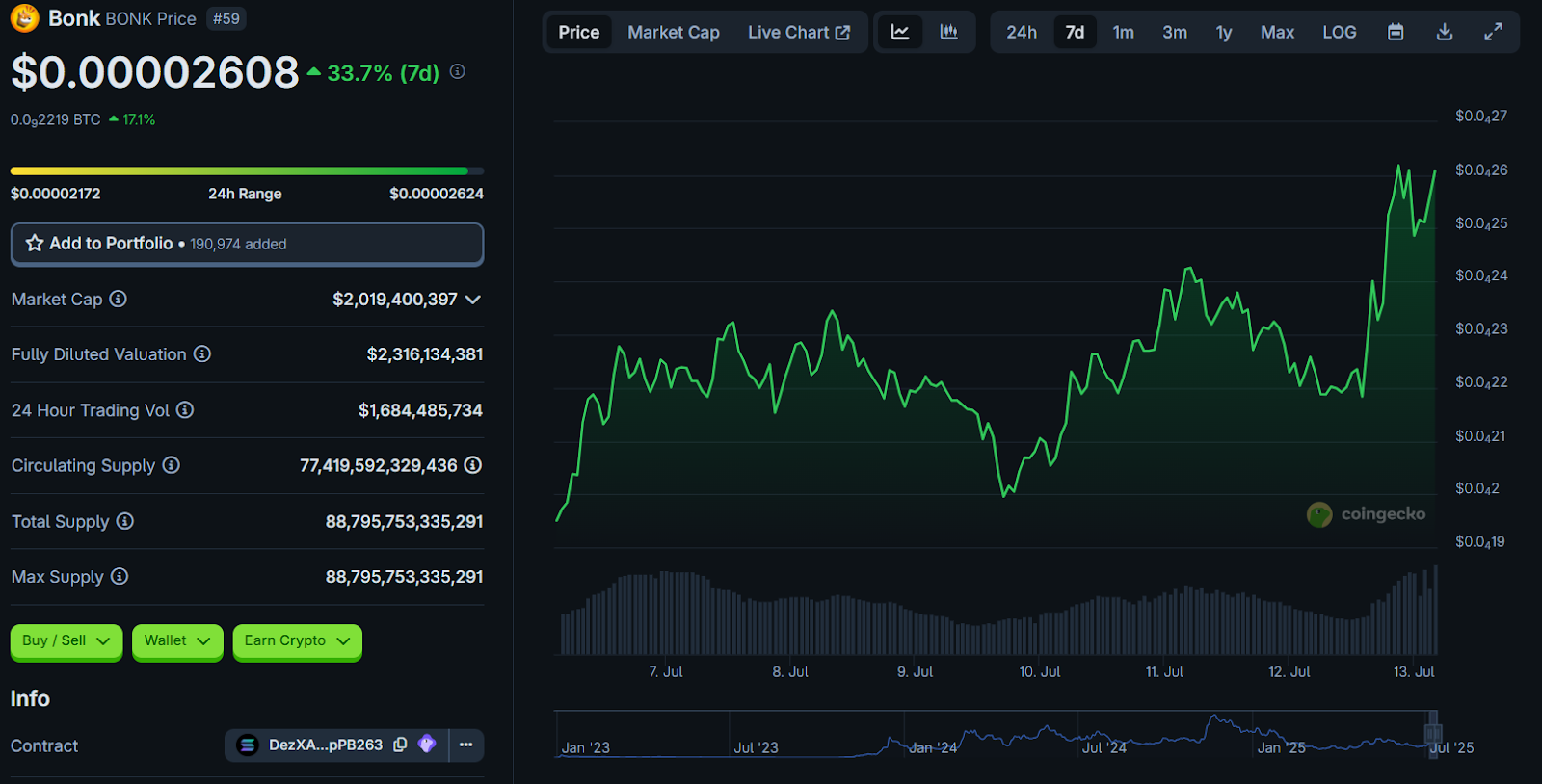The width and height of the screenshot is (1542, 784).
Task: Click the timeline navigator range handle
Action: point(1433,732)
